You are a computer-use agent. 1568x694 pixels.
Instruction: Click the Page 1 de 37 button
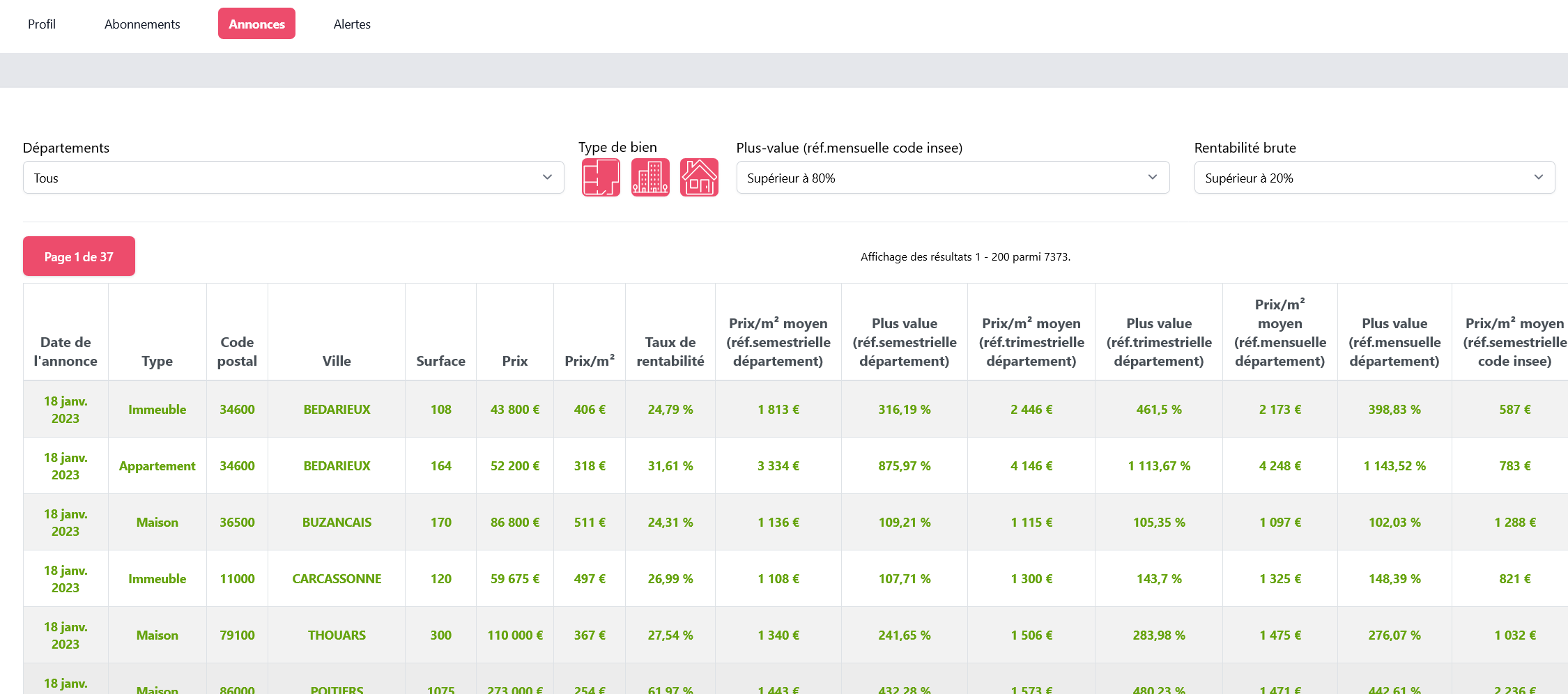(x=79, y=256)
